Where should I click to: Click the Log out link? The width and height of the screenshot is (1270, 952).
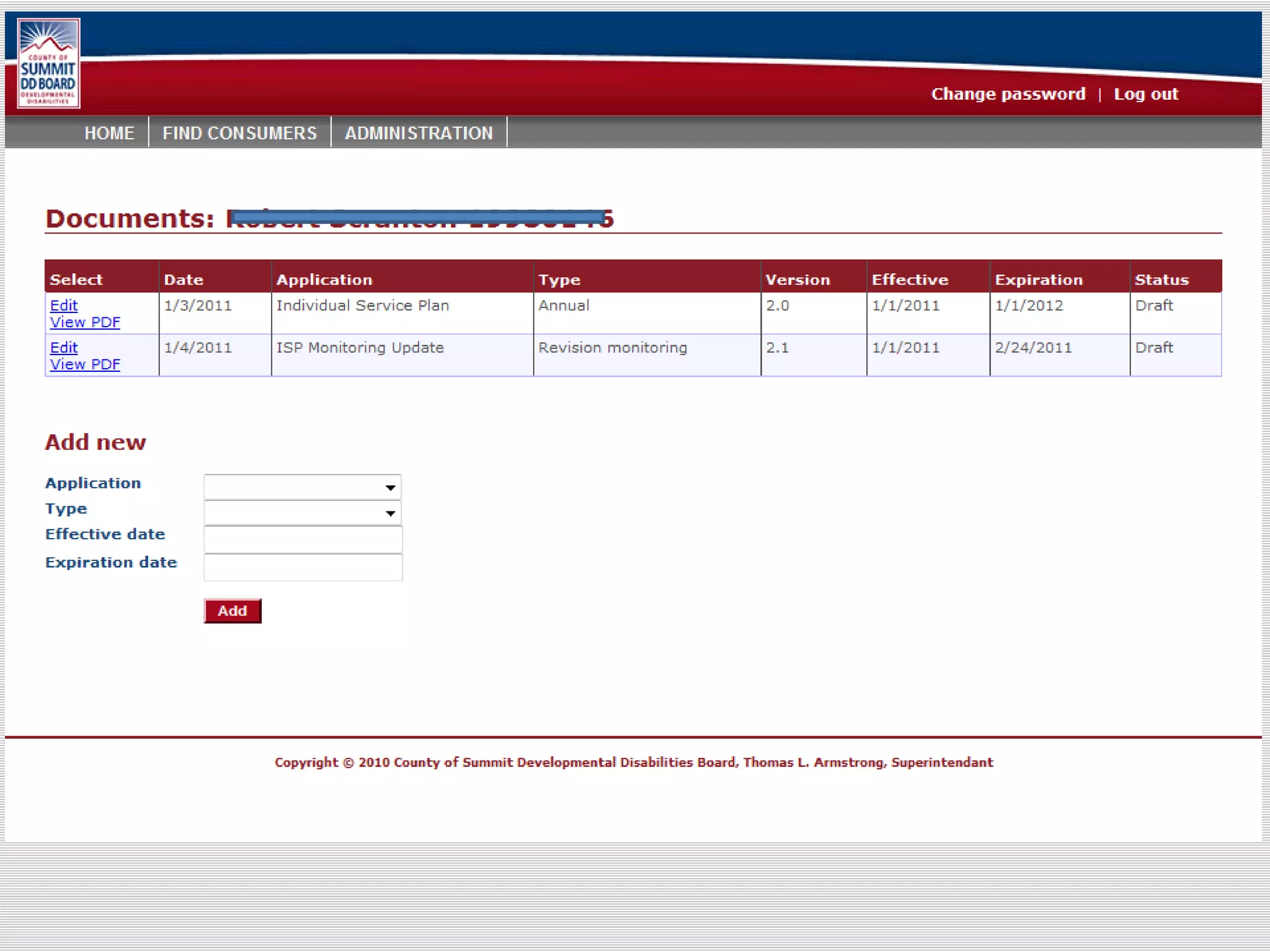1145,94
